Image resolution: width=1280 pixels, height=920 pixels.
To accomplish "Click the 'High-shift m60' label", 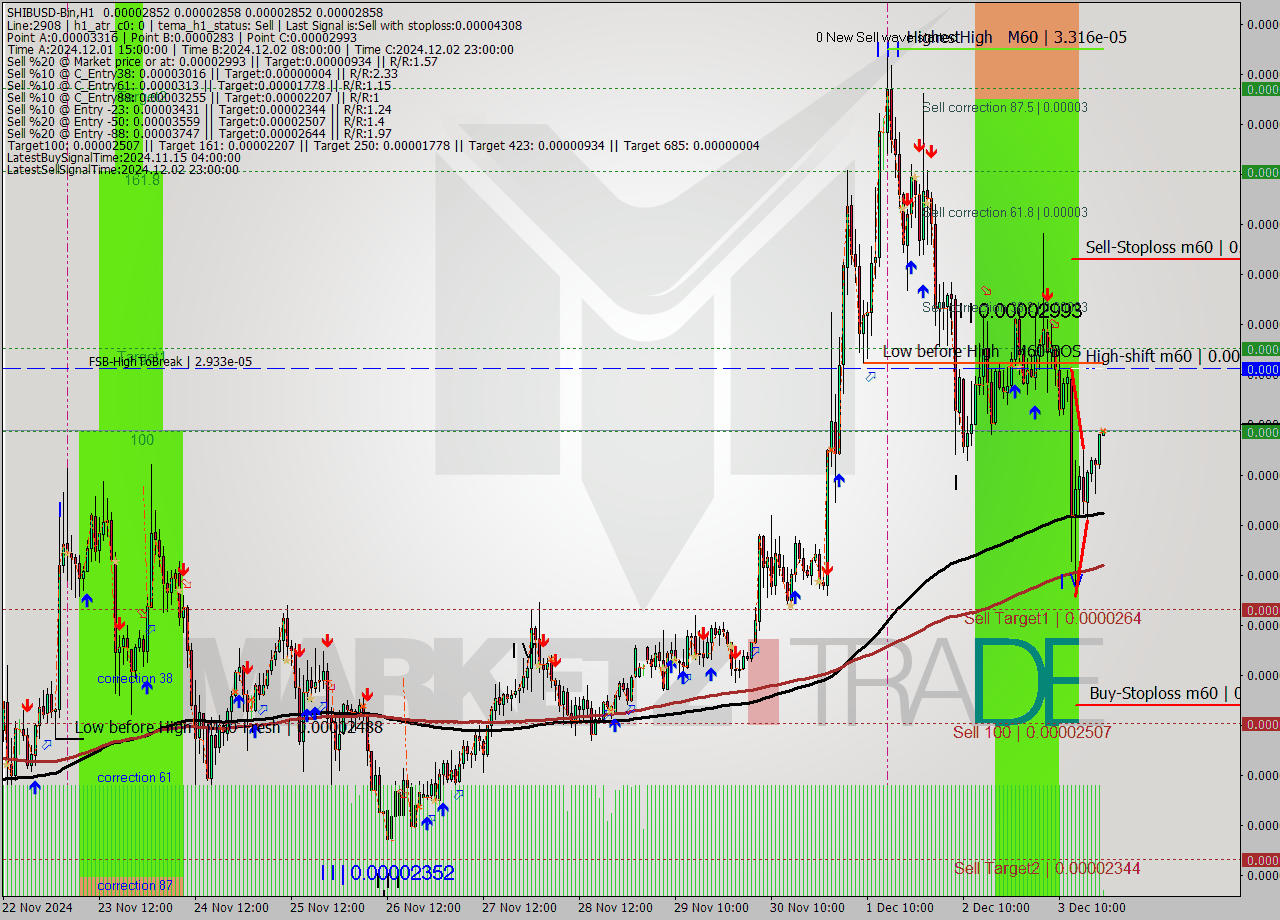I will tap(1162, 356).
